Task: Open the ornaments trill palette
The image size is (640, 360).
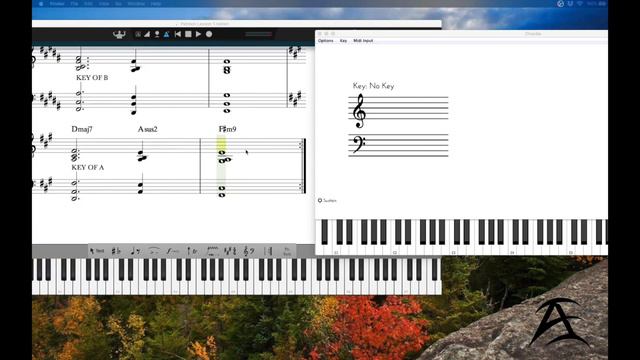Action: point(192,251)
